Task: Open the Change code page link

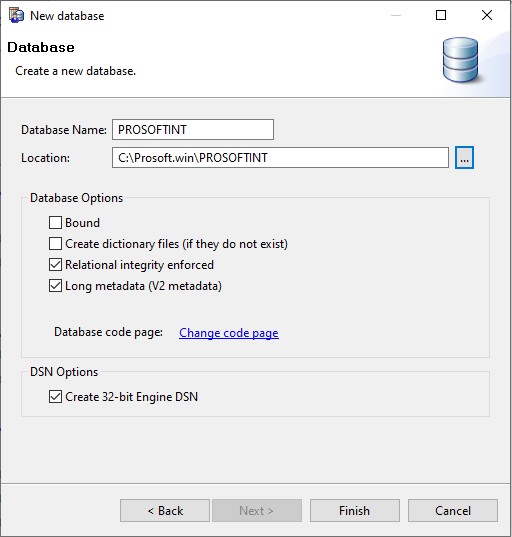Action: pyautogui.click(x=229, y=333)
